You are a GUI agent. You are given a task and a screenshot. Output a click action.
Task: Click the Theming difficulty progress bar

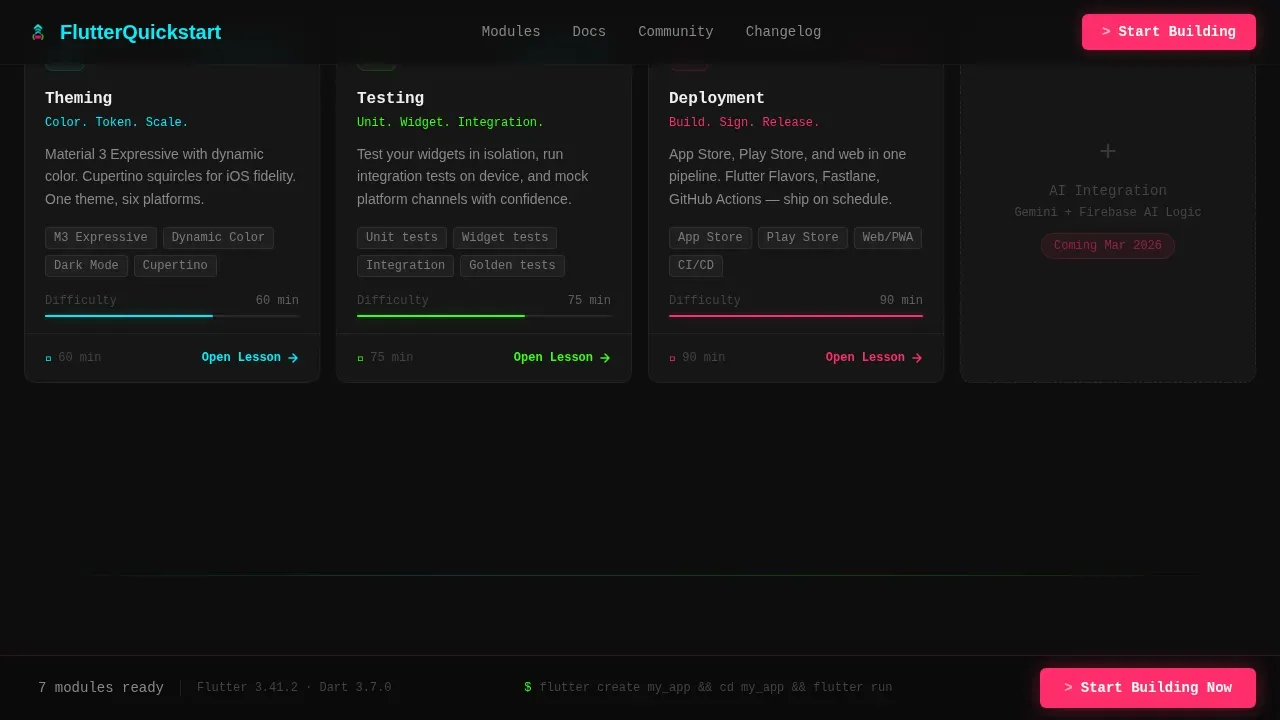pos(172,316)
